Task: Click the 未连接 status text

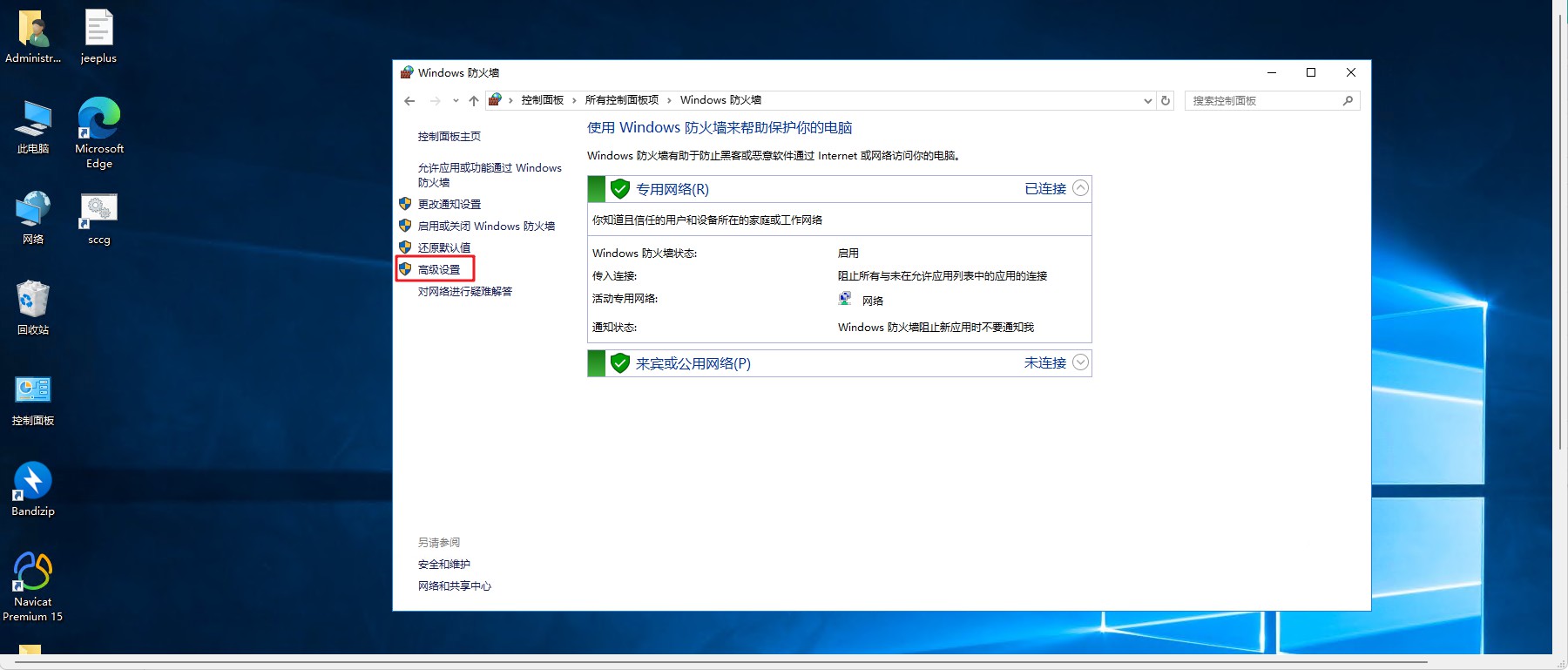Action: point(1045,362)
